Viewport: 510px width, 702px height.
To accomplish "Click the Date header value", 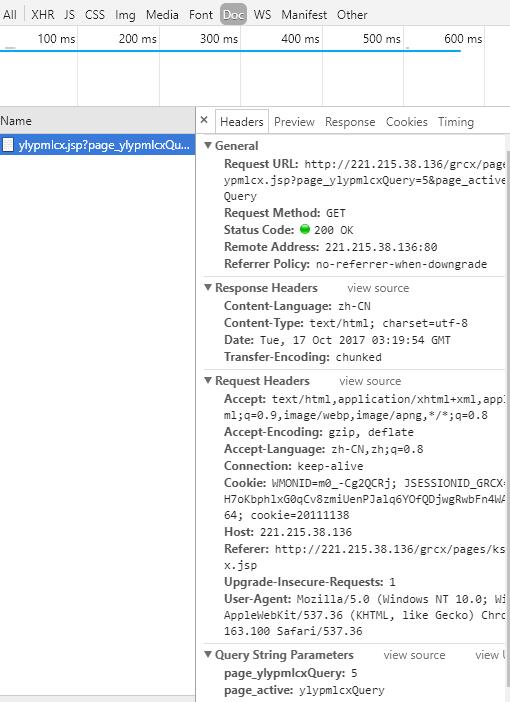I will (355, 340).
